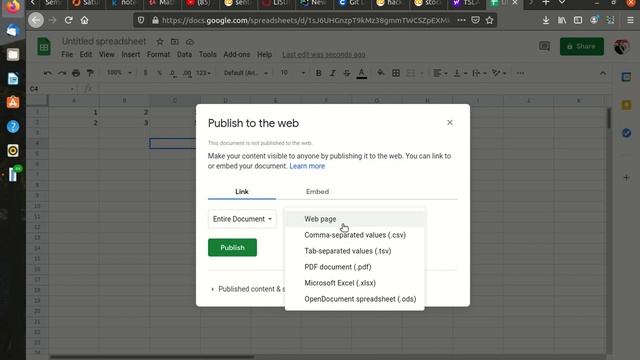640x360 pixels.
Task: Open the Format menu
Action: pos(158,54)
